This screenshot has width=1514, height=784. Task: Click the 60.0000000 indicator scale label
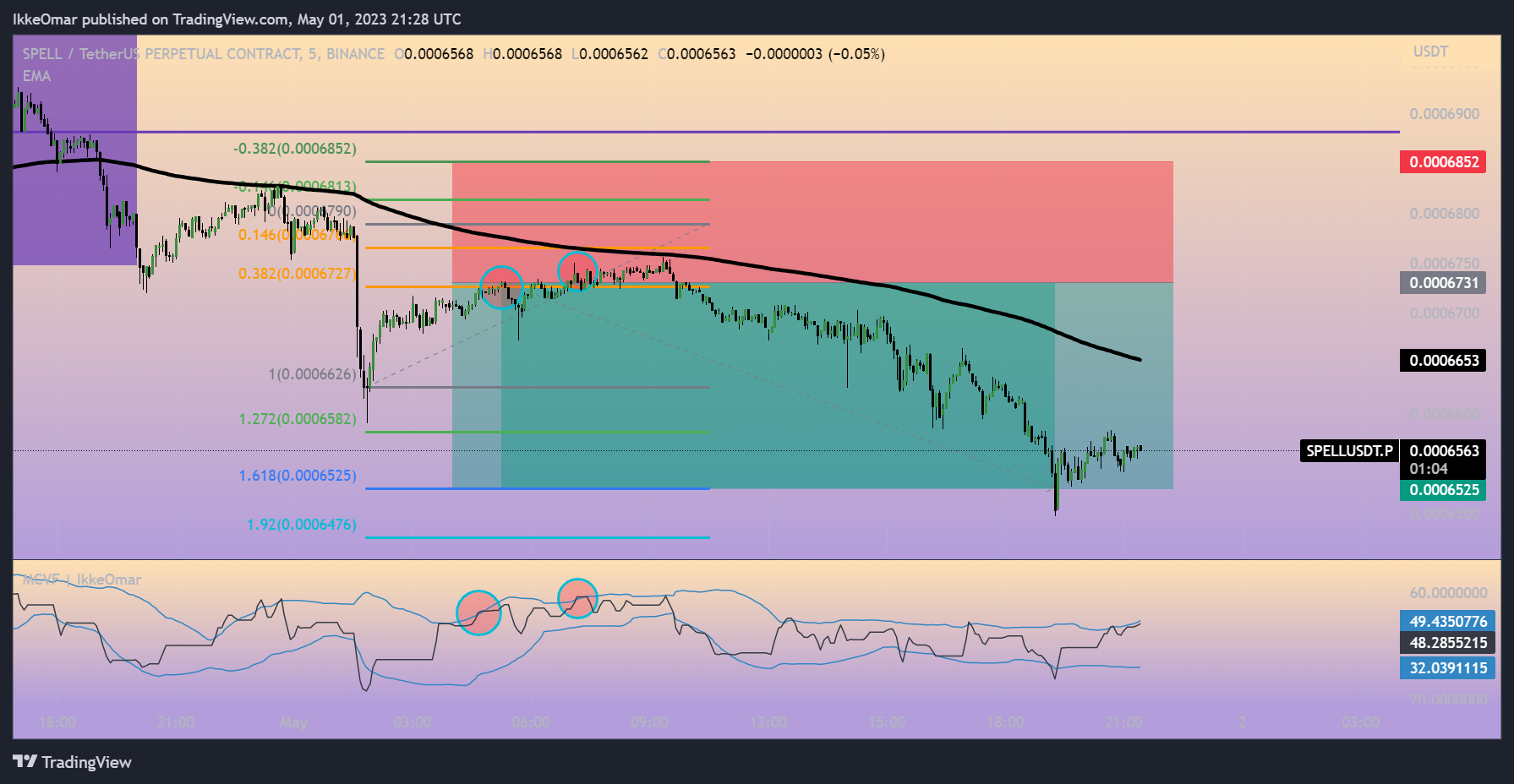(x=1448, y=593)
